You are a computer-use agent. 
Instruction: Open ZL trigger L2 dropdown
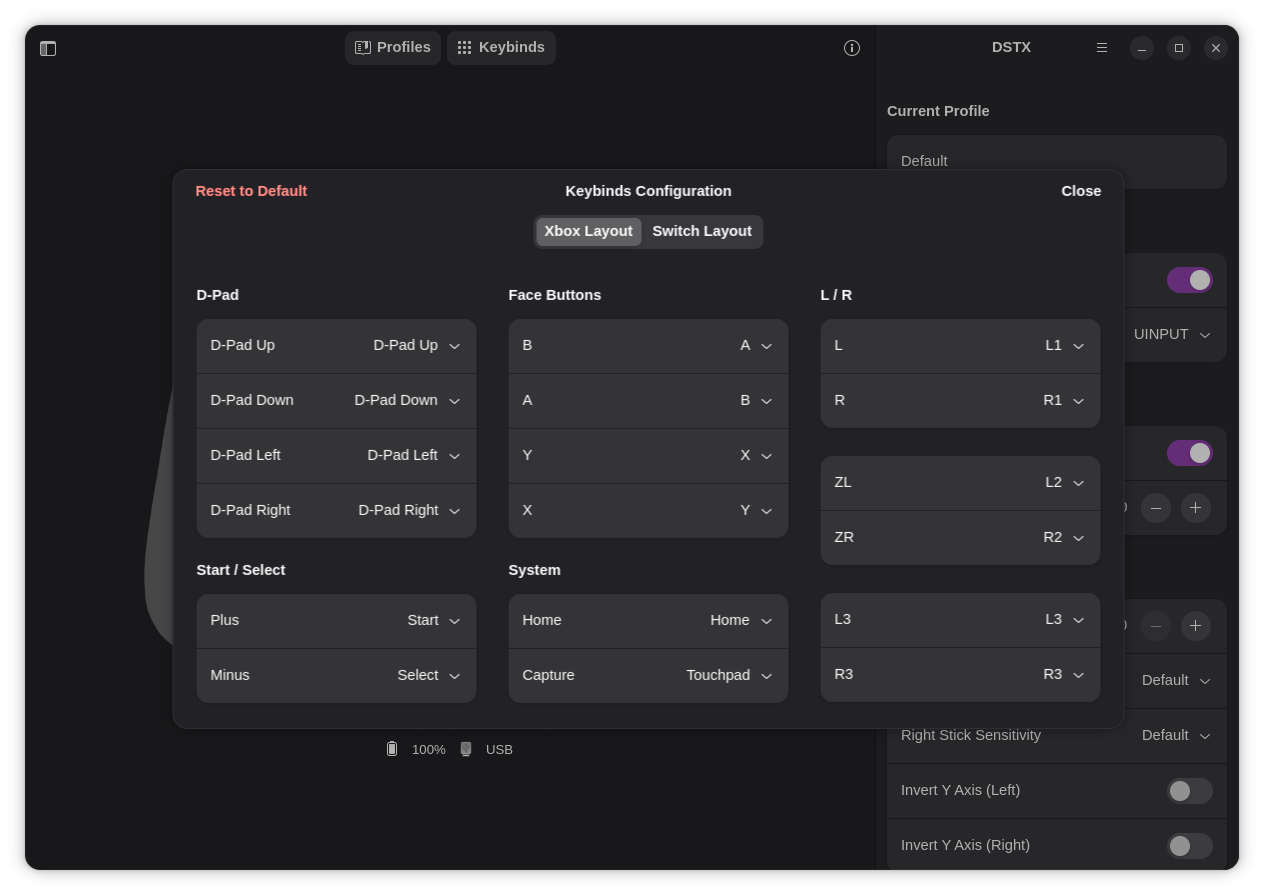(960, 483)
